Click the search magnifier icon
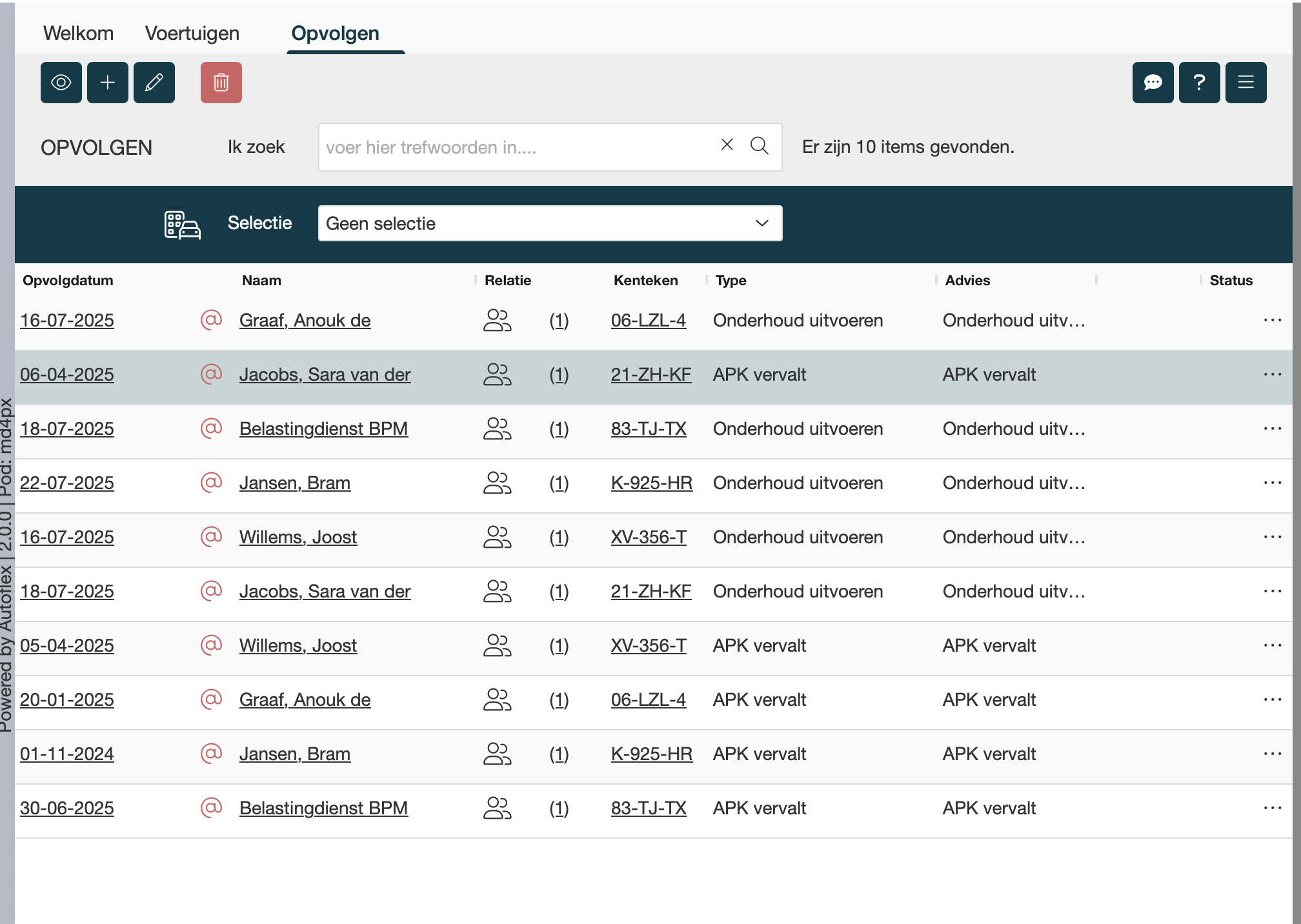 760,146
